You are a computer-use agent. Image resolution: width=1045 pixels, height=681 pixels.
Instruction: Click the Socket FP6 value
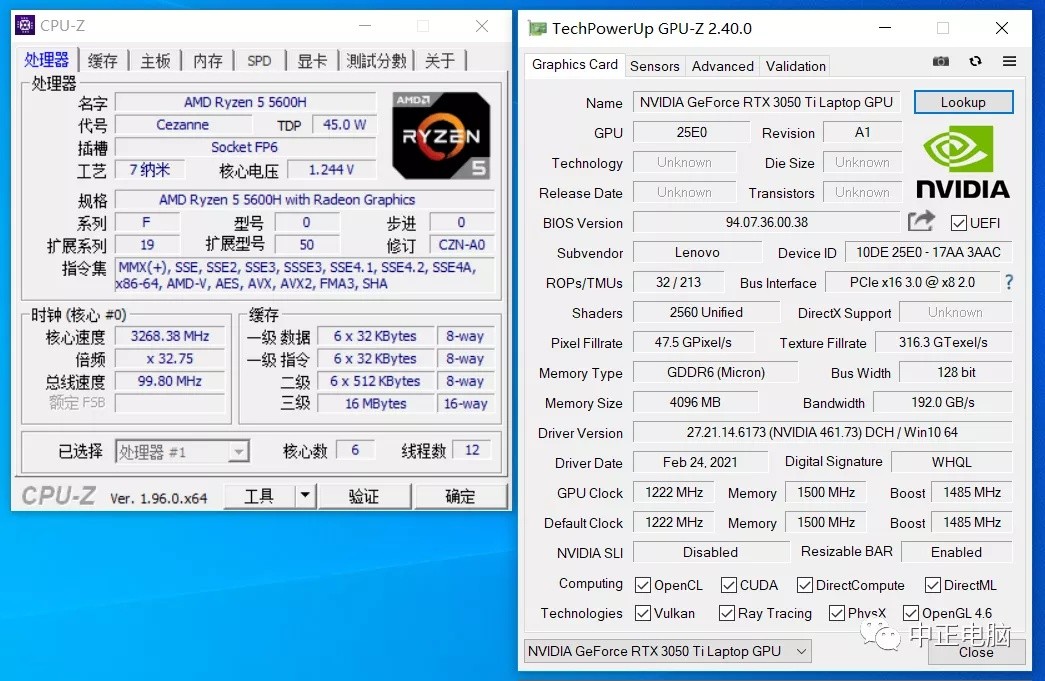[x=245, y=147]
